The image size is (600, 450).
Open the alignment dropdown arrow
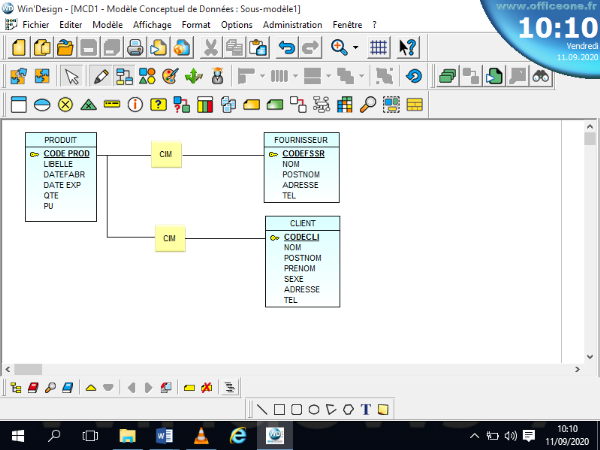[263, 76]
